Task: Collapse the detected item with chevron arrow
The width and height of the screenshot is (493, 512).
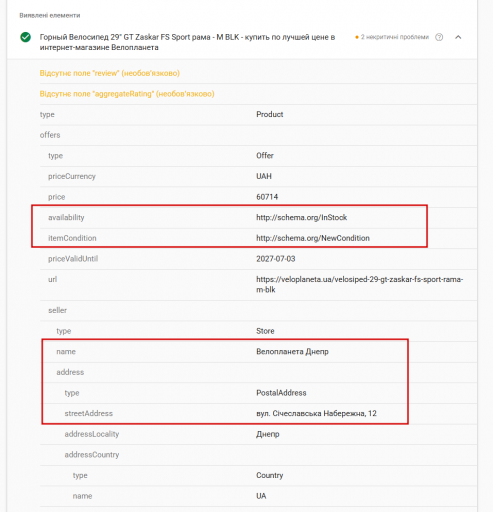Action: [x=458, y=37]
